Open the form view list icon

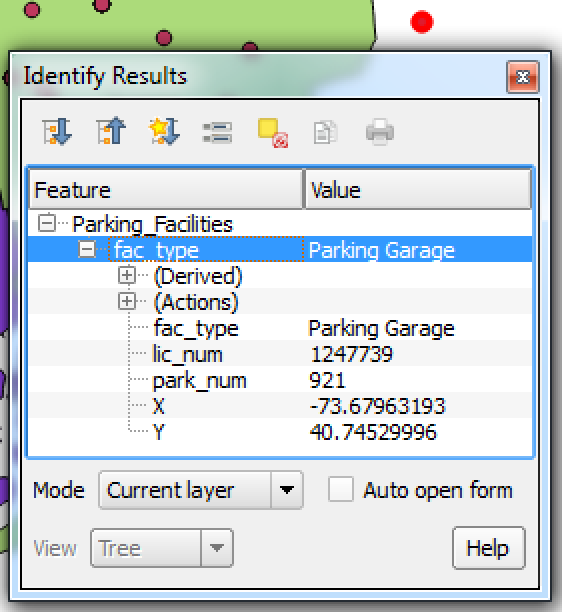point(217,133)
